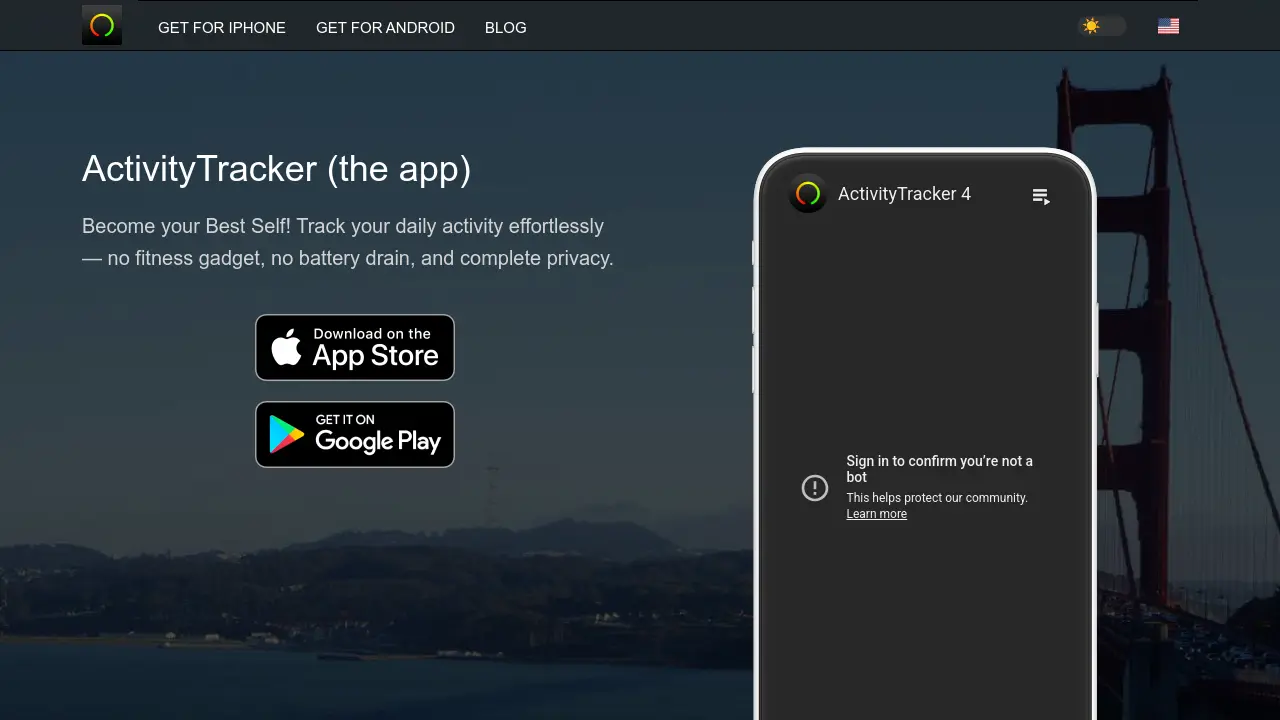1280x720 pixels.
Task: Click the 'This helps protect our community.' text
Action: click(x=937, y=498)
